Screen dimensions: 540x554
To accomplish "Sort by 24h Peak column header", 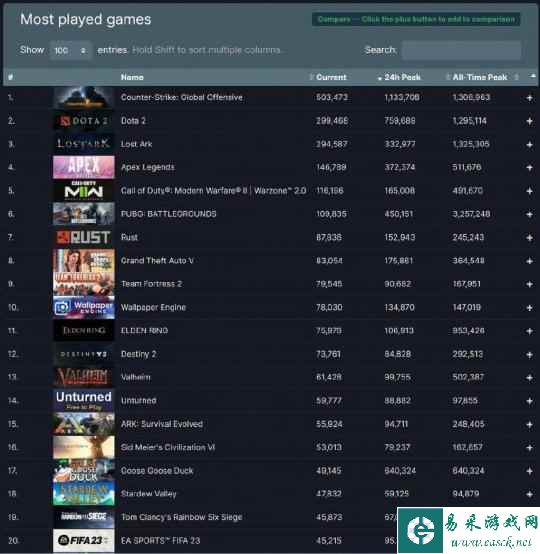I will 402,77.
